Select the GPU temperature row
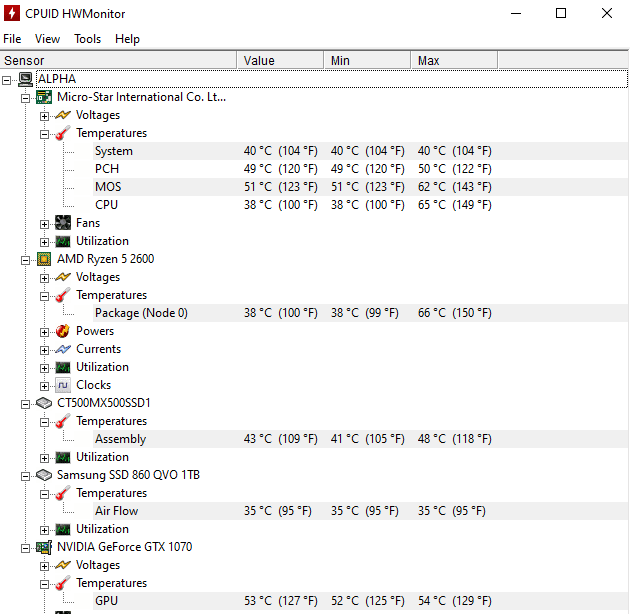The height and width of the screenshot is (614, 630). [x=360, y=601]
